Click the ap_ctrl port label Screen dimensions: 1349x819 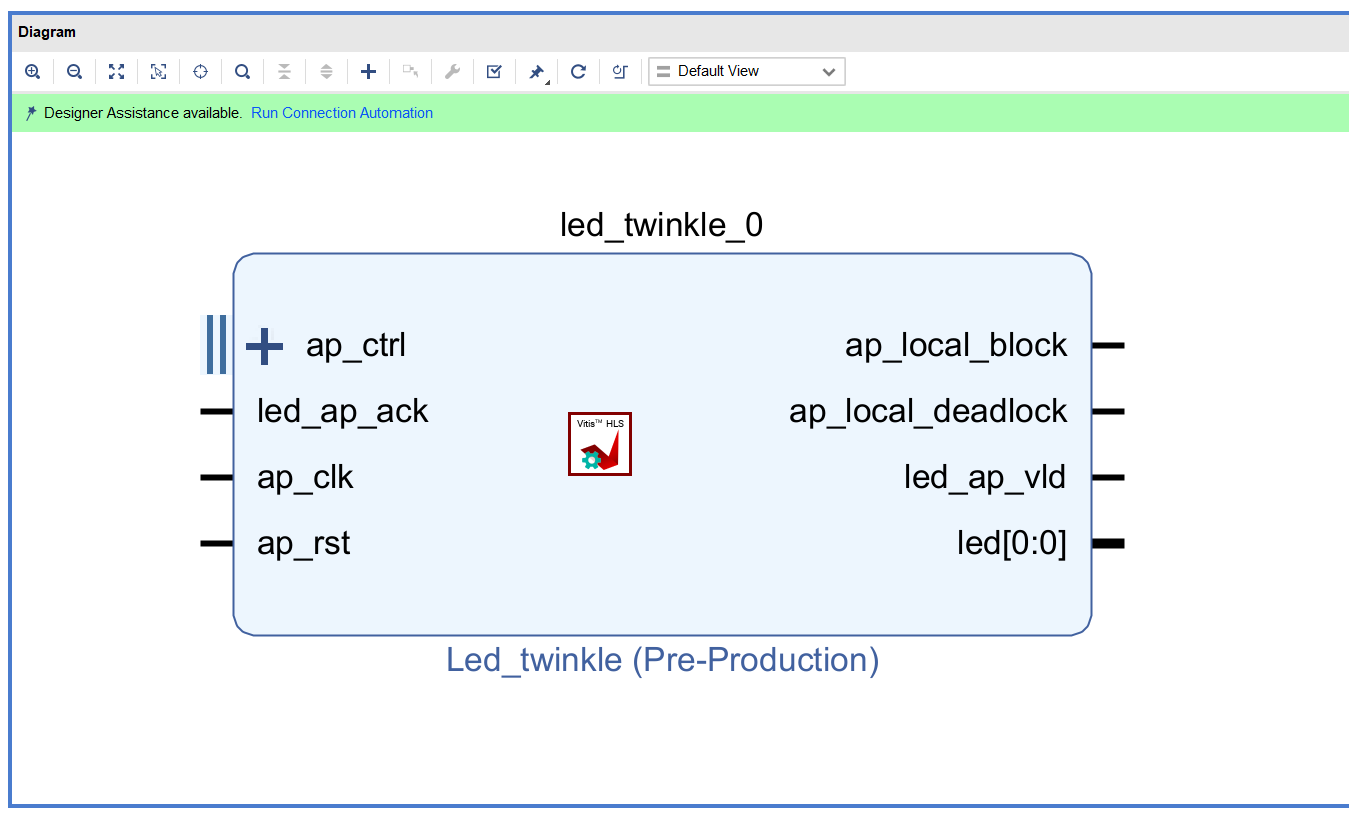coord(356,346)
